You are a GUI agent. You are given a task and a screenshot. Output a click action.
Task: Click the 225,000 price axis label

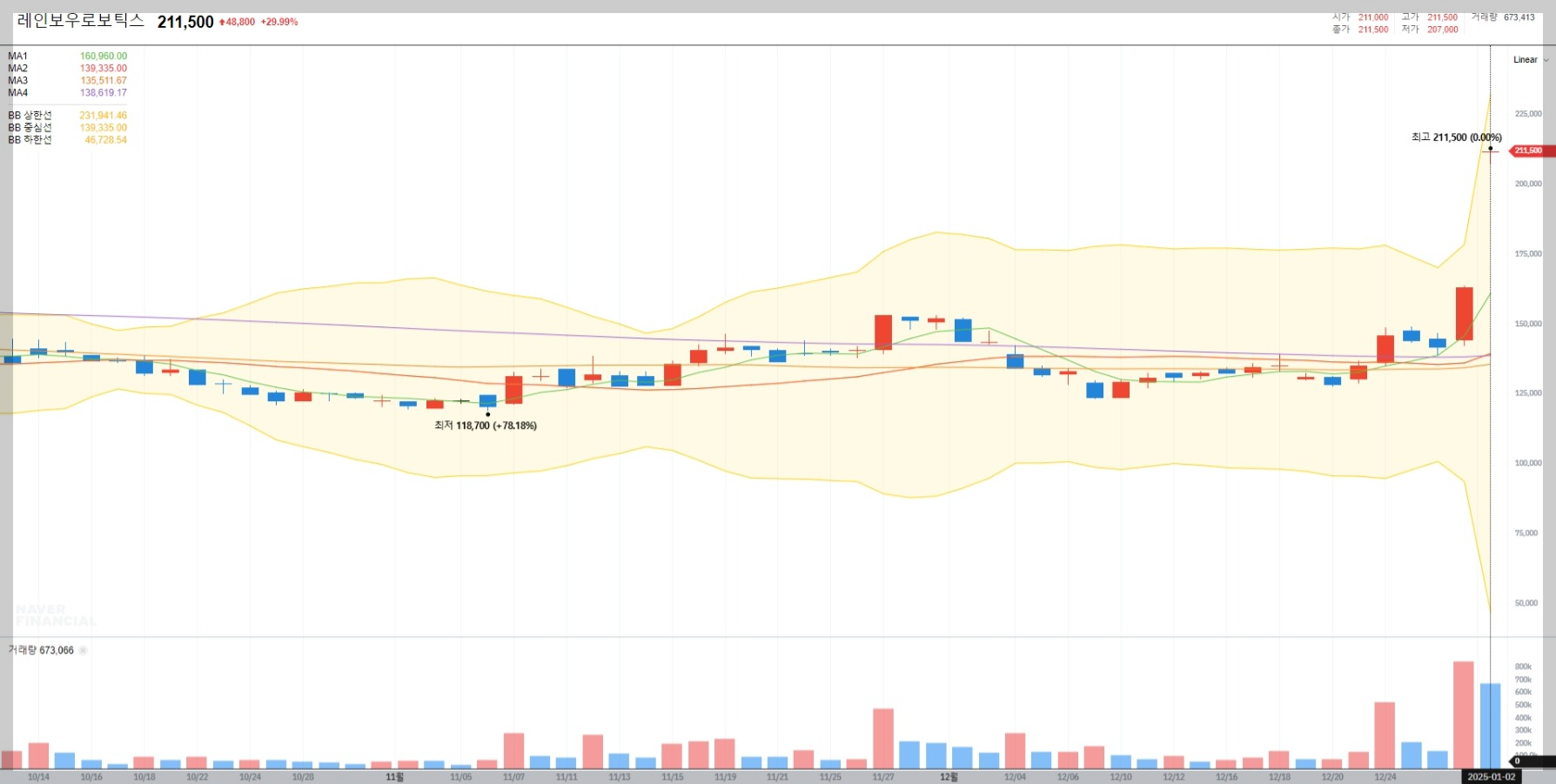point(1528,114)
